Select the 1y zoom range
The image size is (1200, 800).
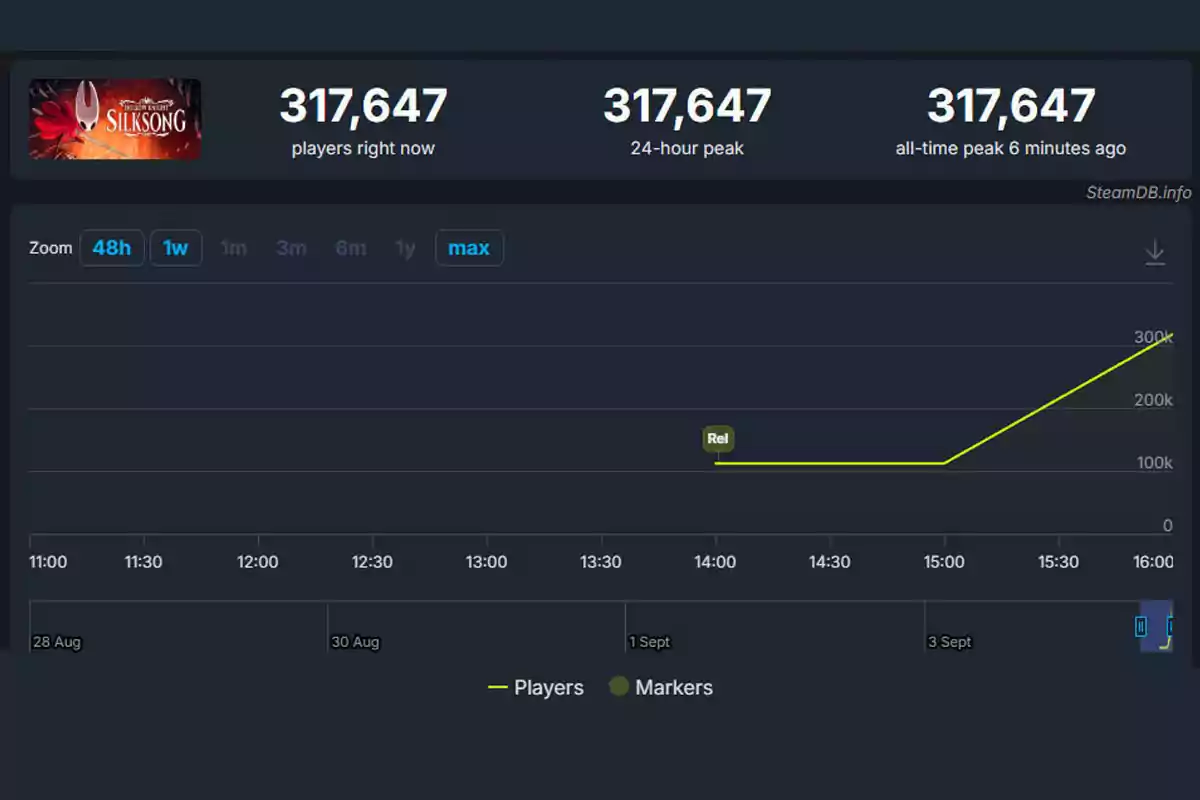click(405, 248)
